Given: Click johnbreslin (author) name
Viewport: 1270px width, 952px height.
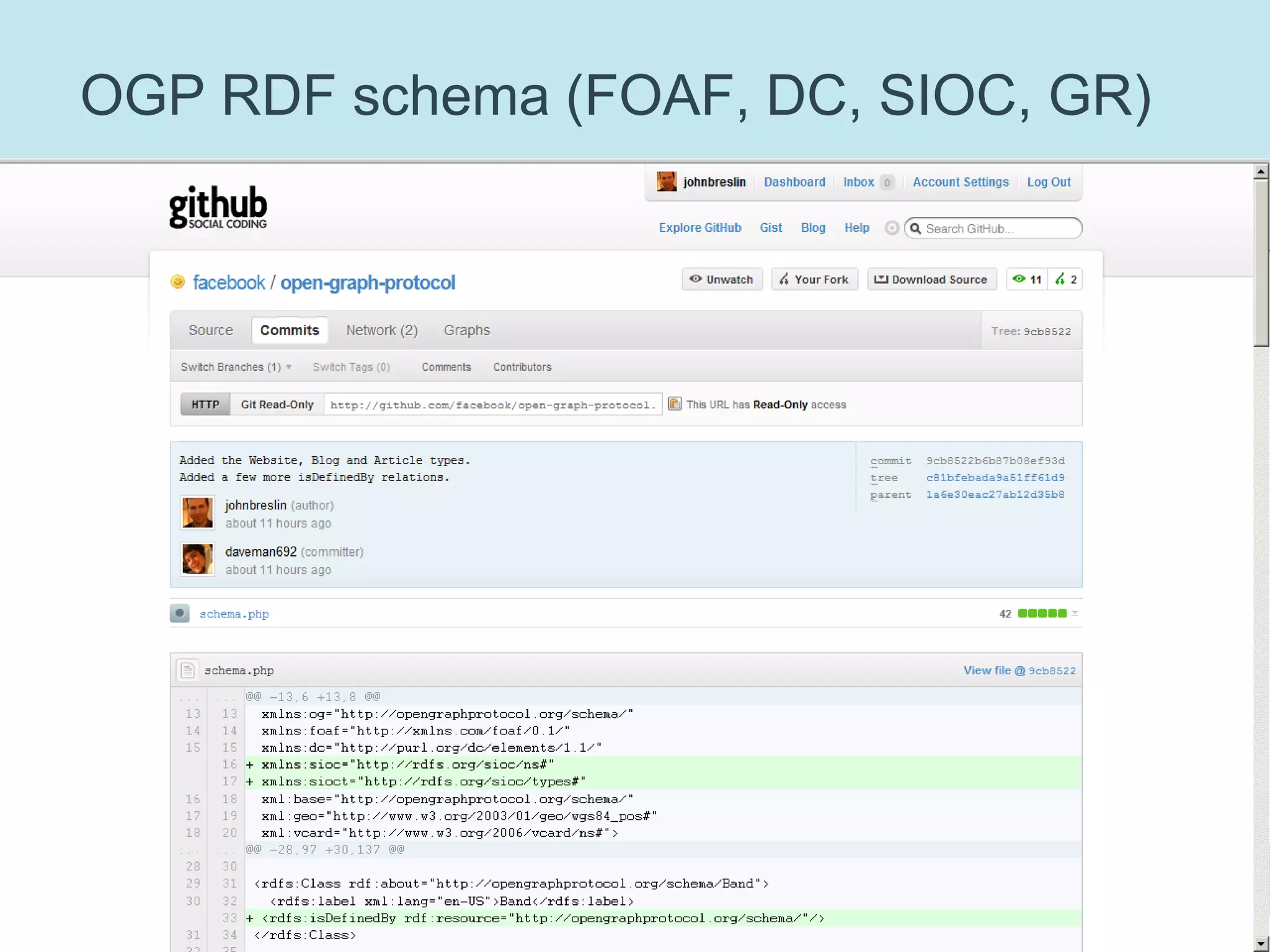Looking at the screenshot, I should click(255, 505).
